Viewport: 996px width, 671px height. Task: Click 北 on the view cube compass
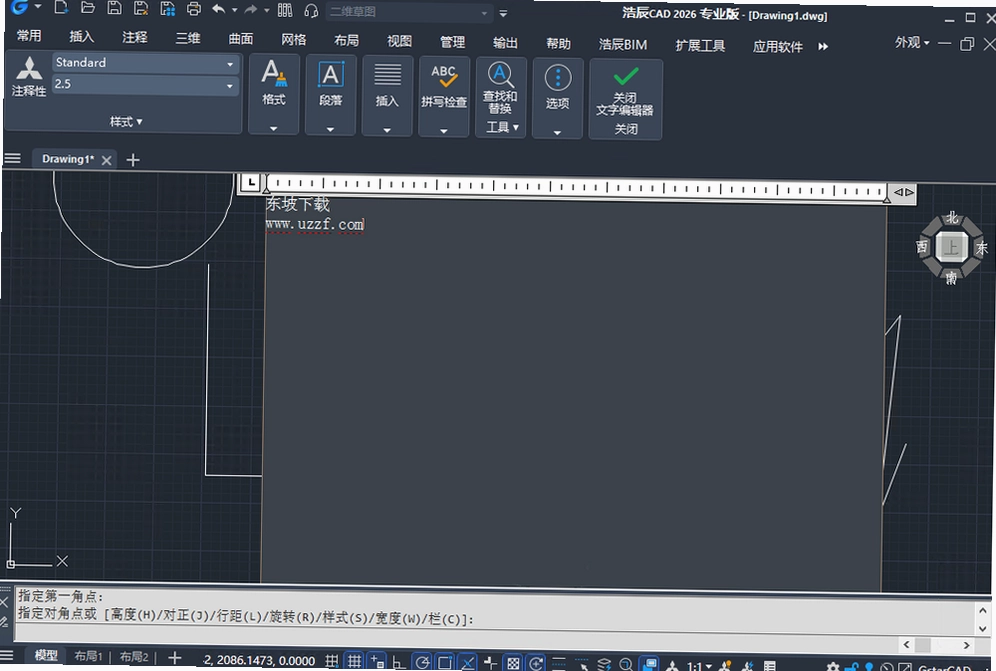[952, 218]
